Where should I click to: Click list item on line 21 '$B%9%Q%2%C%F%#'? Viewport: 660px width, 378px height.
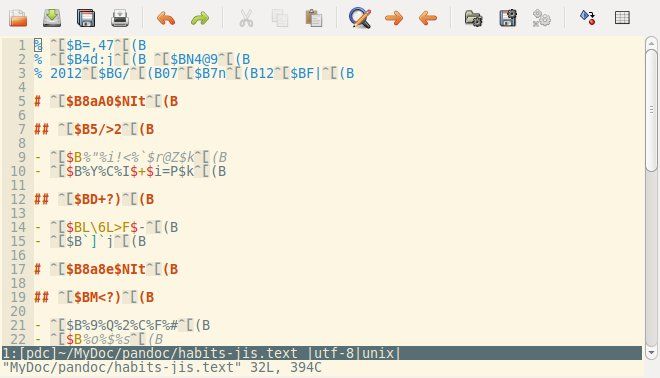[122, 325]
